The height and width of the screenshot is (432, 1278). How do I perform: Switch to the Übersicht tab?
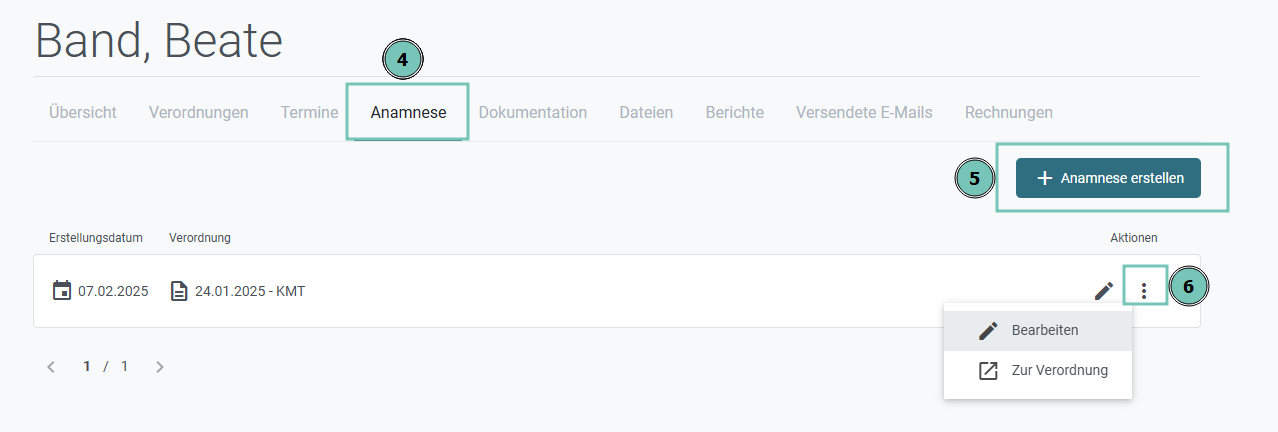(x=83, y=112)
